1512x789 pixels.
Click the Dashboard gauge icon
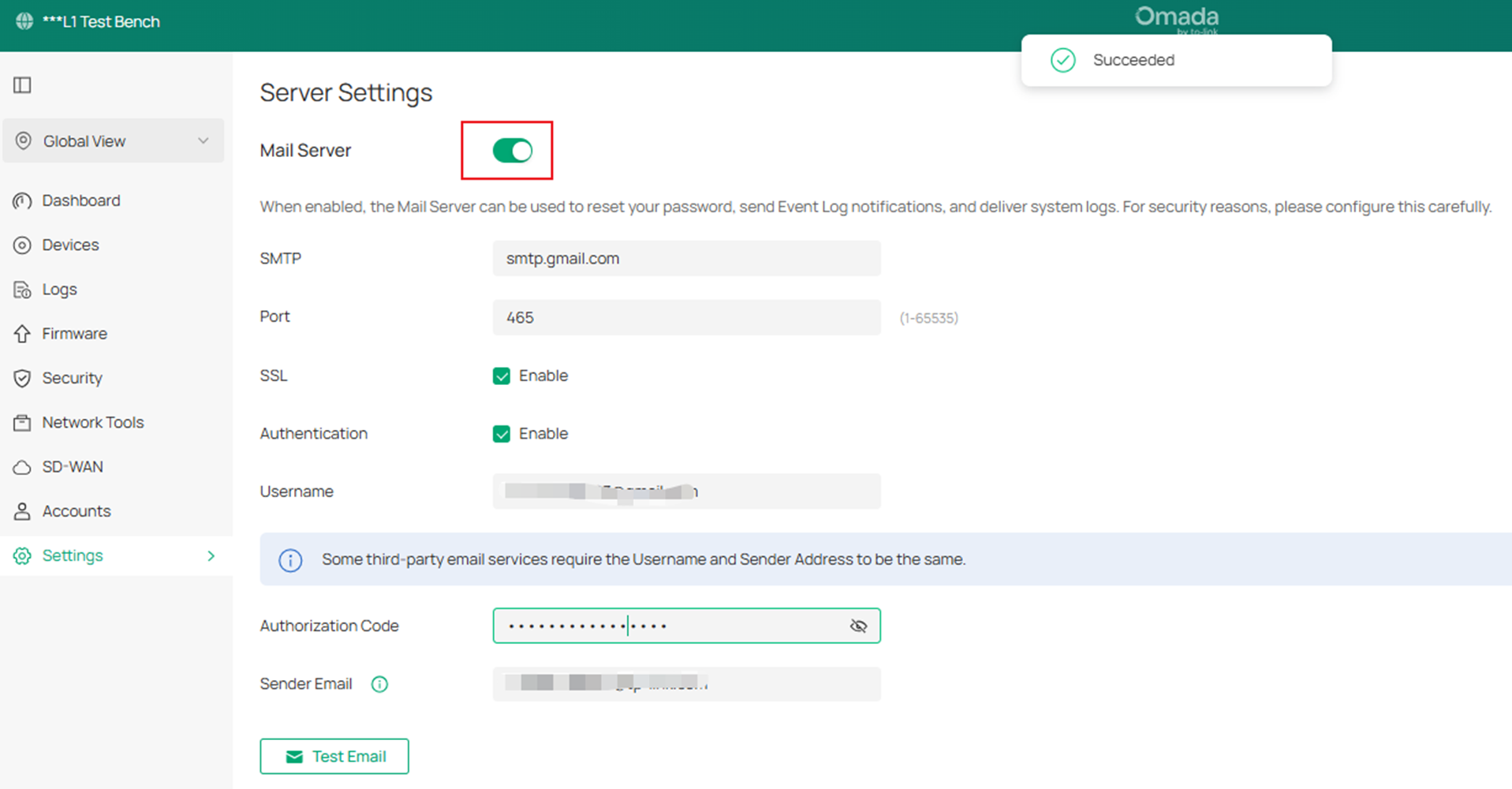[22, 200]
